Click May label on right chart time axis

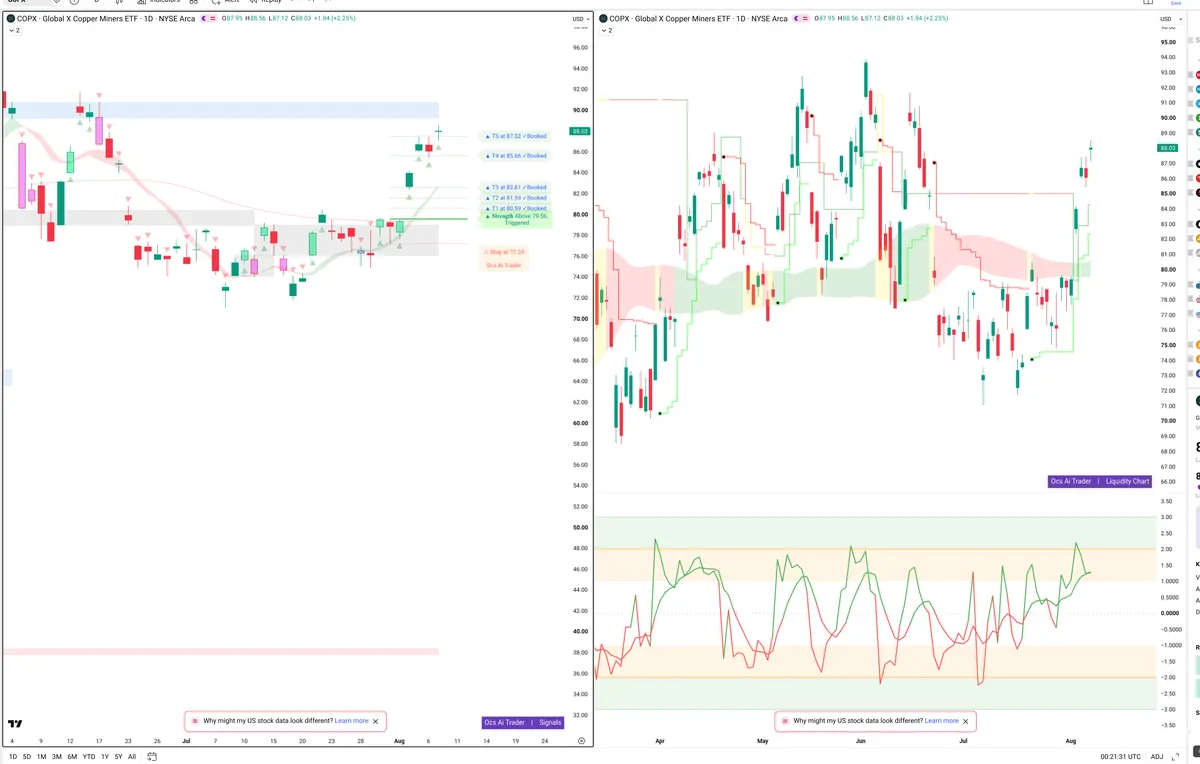[x=763, y=741]
